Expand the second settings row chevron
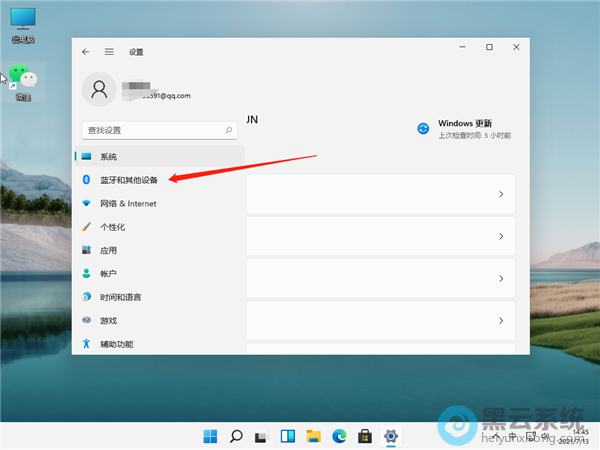 [x=500, y=237]
